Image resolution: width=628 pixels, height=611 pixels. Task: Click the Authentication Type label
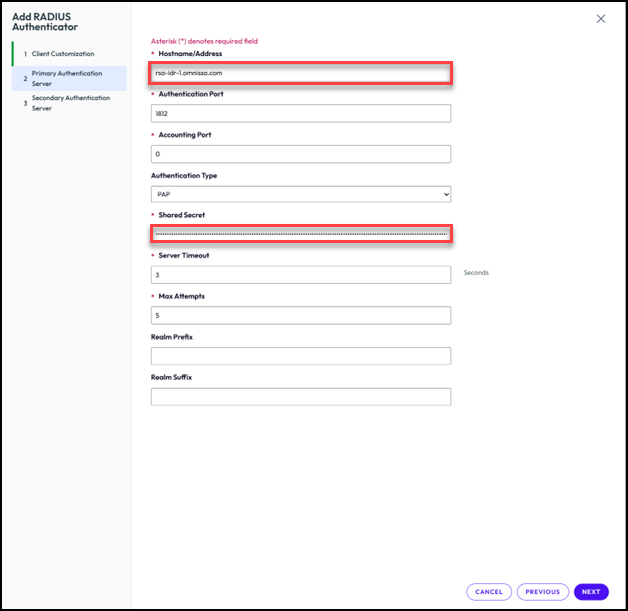[x=183, y=176]
